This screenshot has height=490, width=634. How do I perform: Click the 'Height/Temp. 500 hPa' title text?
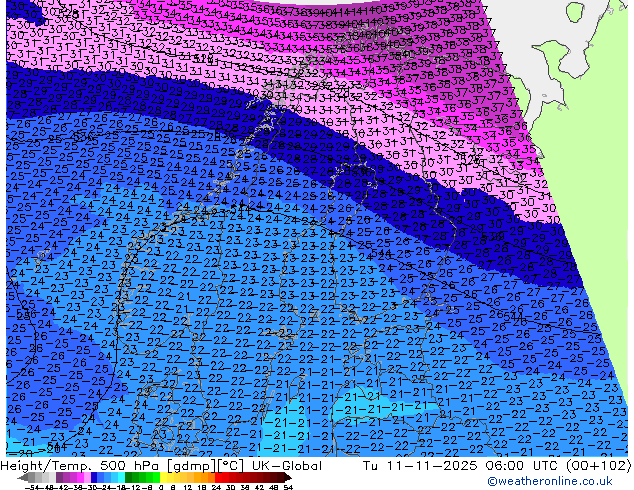pyautogui.click(x=78, y=466)
